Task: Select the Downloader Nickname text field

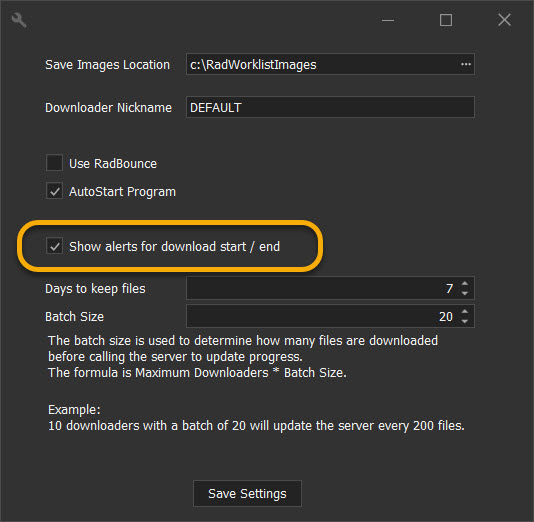Action: click(330, 107)
